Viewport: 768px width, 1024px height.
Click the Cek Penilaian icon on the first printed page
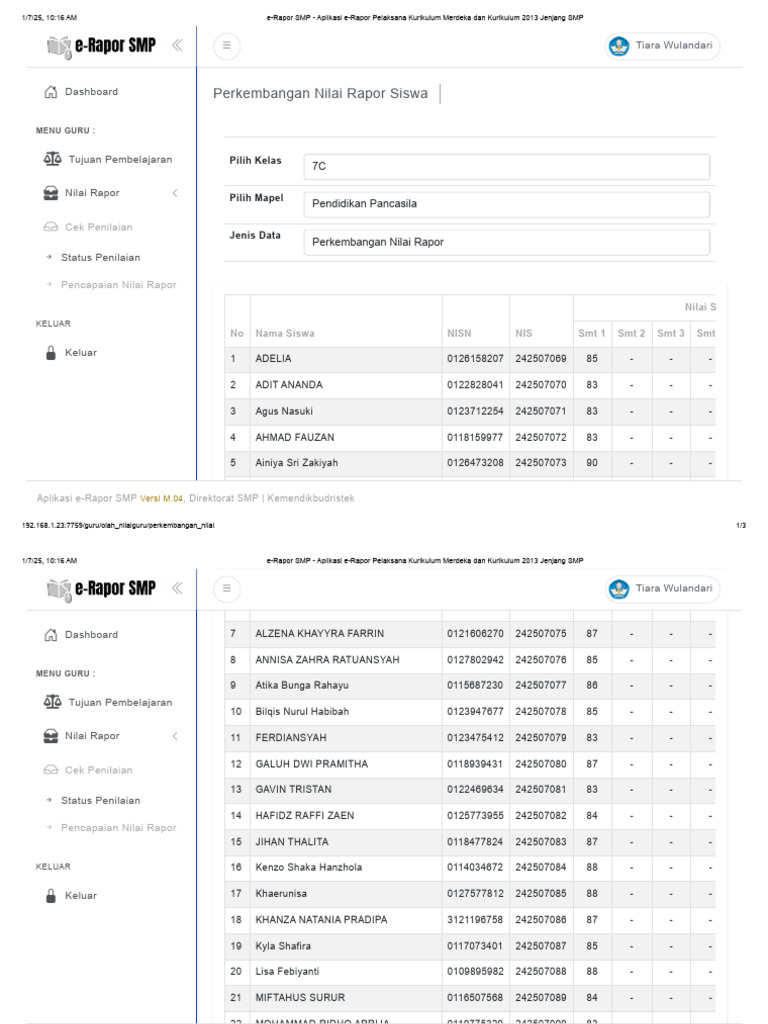51,227
